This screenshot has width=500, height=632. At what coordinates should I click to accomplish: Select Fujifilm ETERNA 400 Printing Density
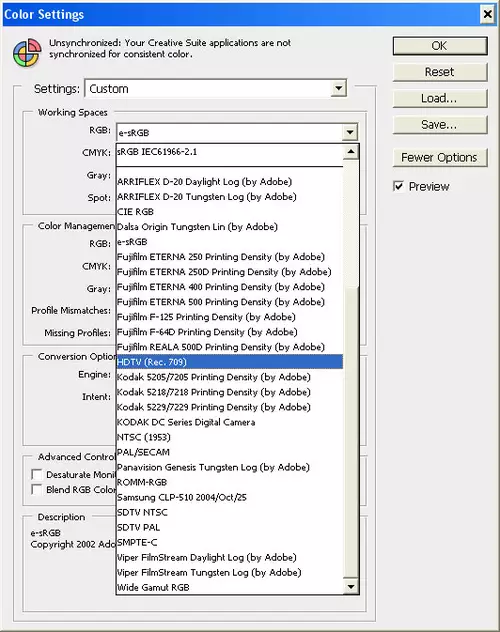coord(230,287)
